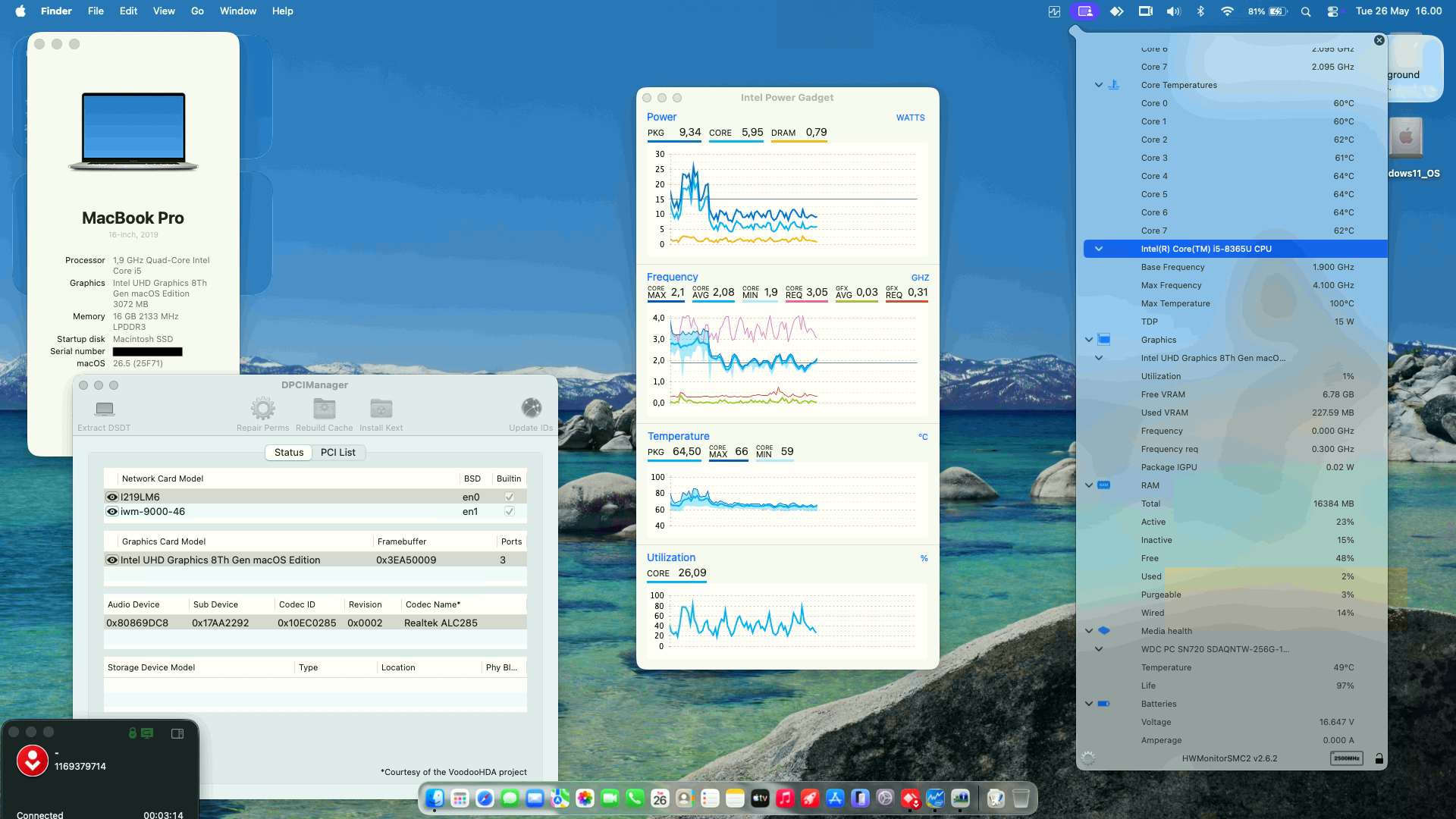The width and height of the screenshot is (1456, 819).
Task: Open the Help menu
Action: point(283,11)
